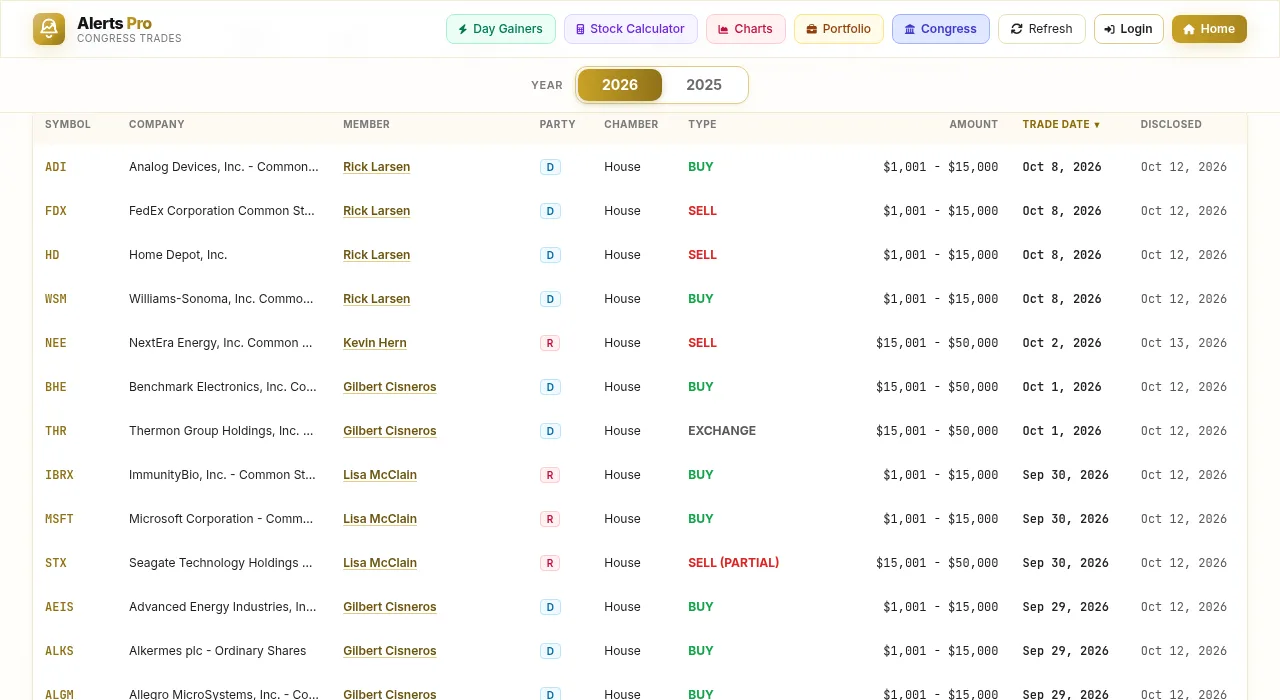The width and height of the screenshot is (1280, 700).
Task: Open Kevin Hern member link
Action: tap(375, 343)
